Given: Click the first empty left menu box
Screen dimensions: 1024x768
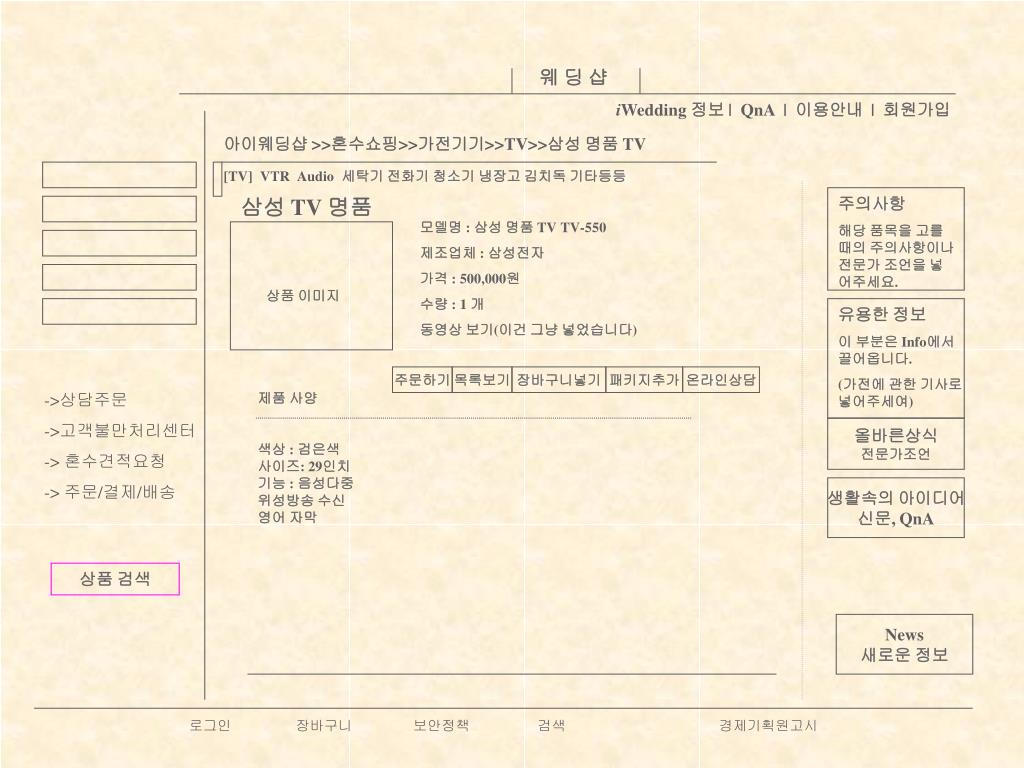Looking at the screenshot, I should tap(120, 175).
